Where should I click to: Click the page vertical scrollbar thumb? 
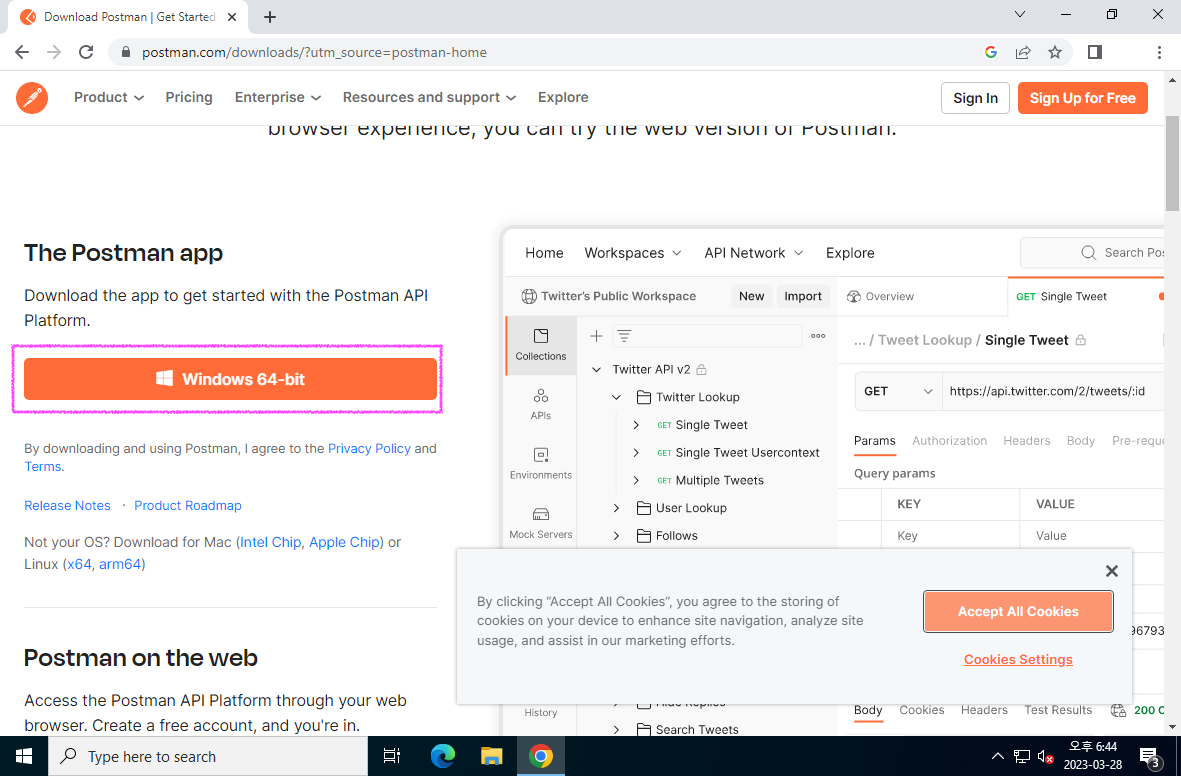(1172, 164)
